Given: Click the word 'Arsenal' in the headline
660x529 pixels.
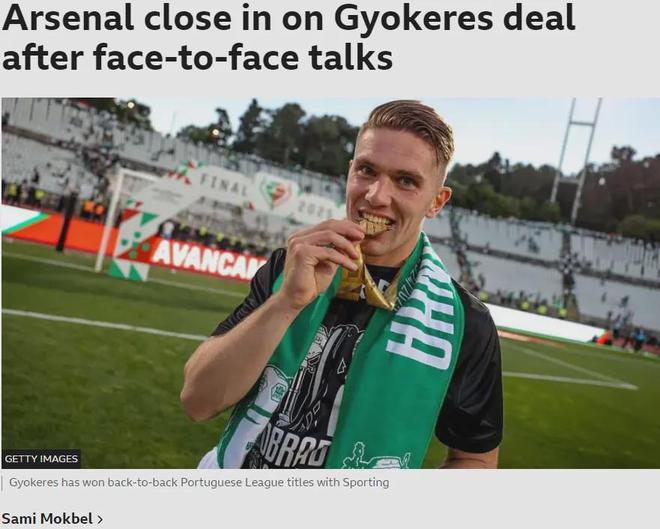Looking at the screenshot, I should (x=68, y=19).
